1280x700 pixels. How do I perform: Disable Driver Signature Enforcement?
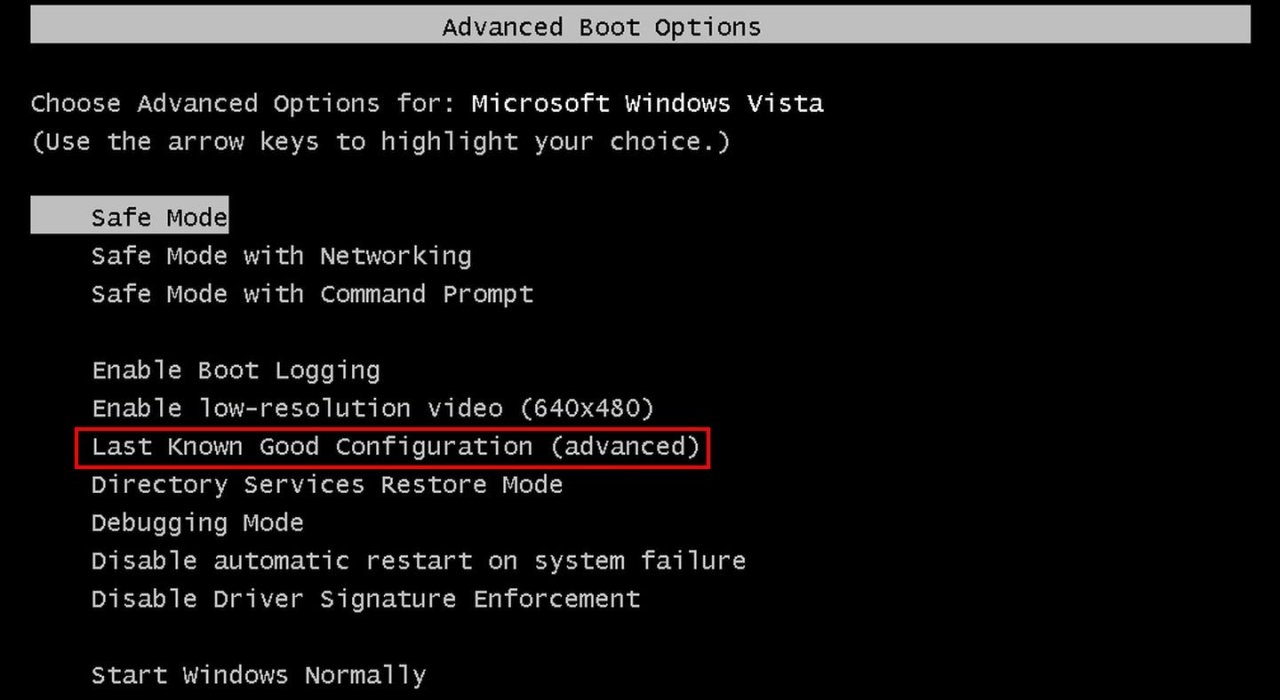365,599
